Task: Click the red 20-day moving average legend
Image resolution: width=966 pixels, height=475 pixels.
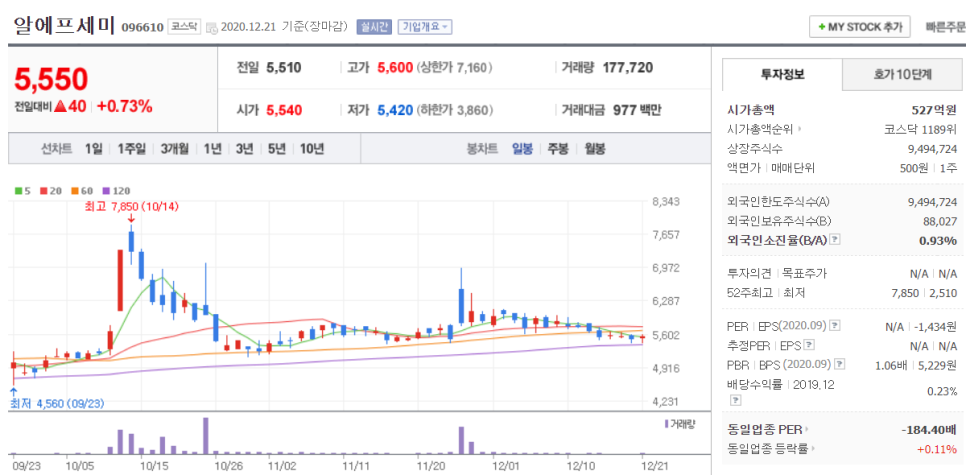Action: click(x=49, y=190)
